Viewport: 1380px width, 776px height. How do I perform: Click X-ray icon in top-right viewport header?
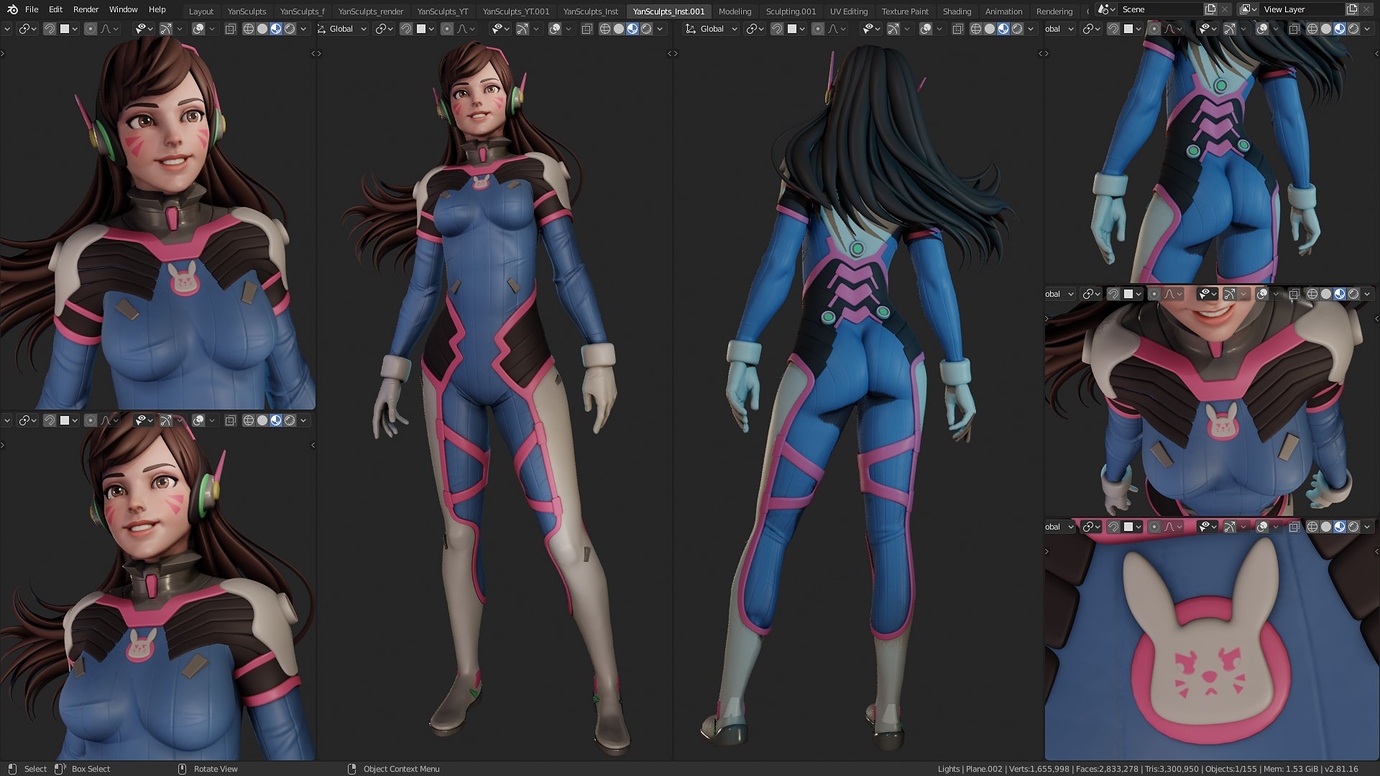pos(1295,29)
